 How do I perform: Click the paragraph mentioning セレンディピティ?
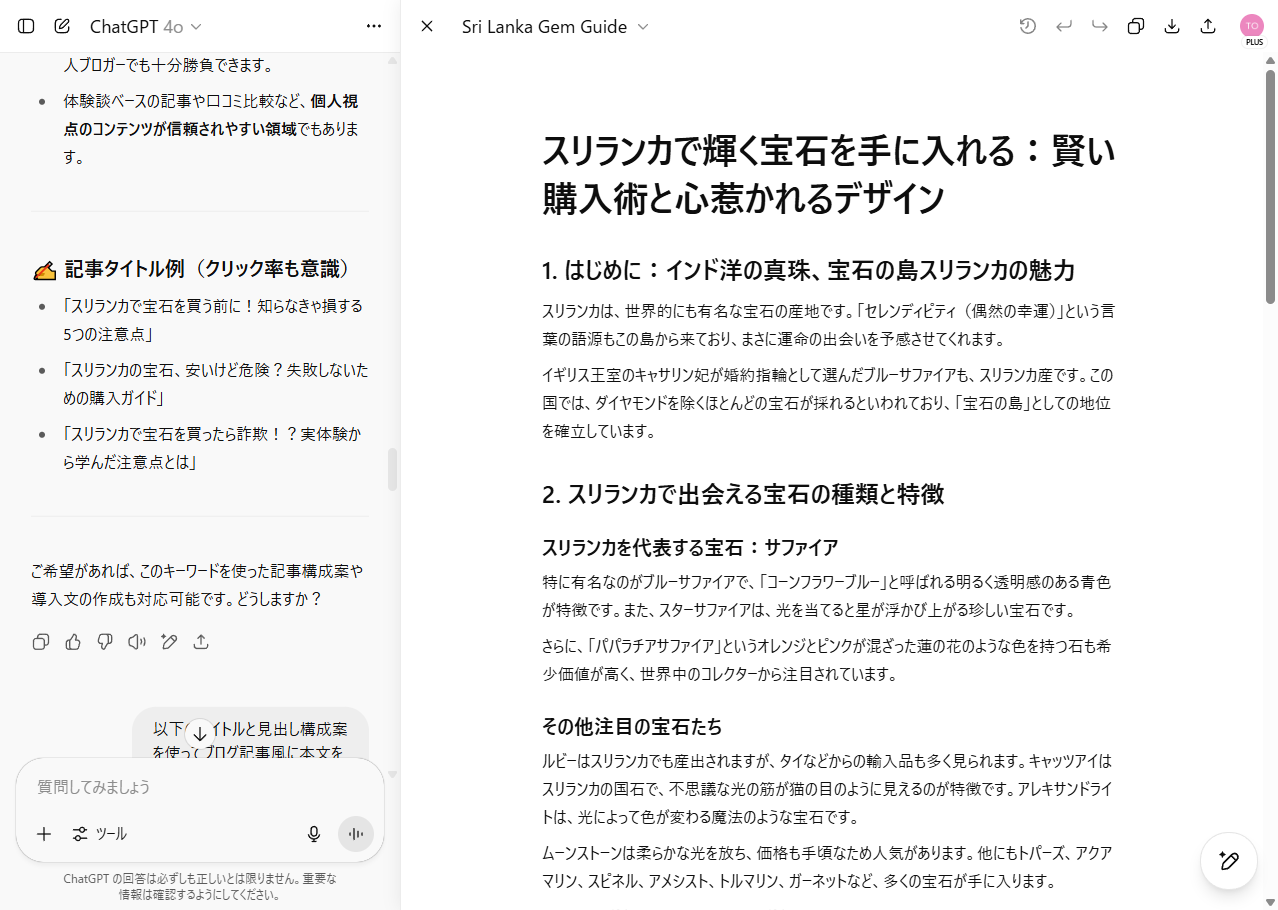pos(828,324)
